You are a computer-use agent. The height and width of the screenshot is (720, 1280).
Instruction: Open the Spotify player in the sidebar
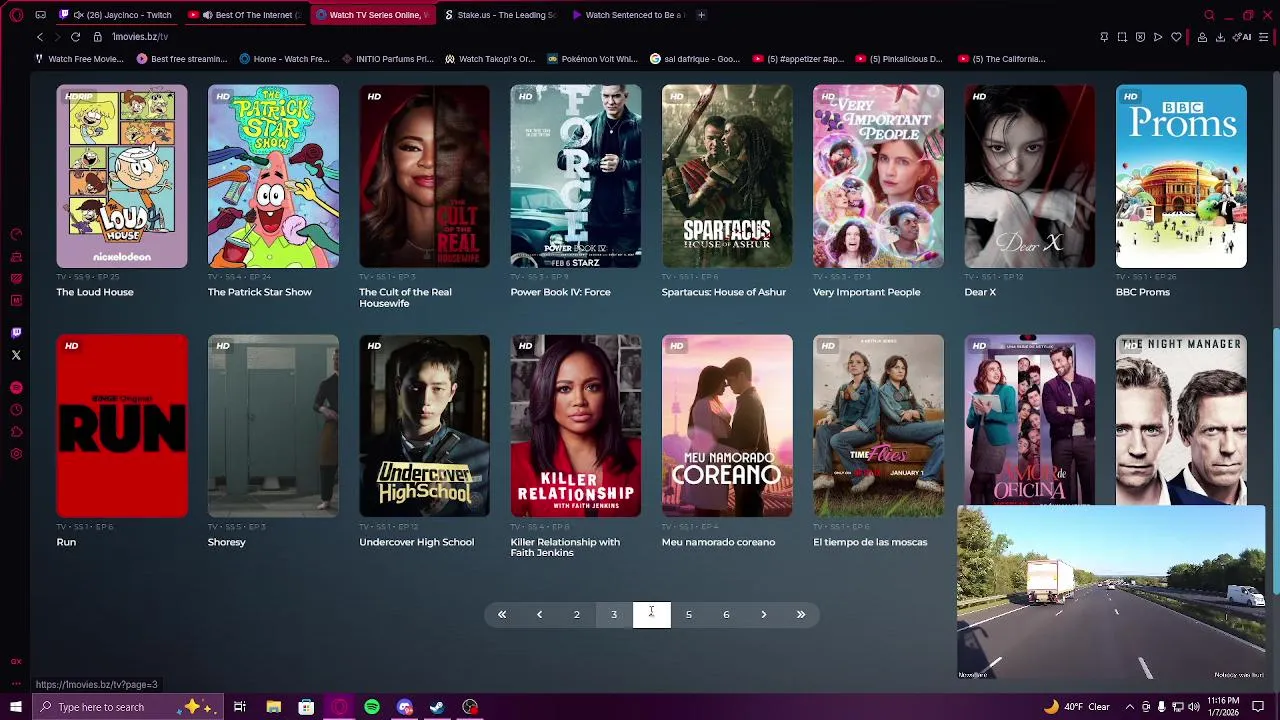(x=16, y=387)
